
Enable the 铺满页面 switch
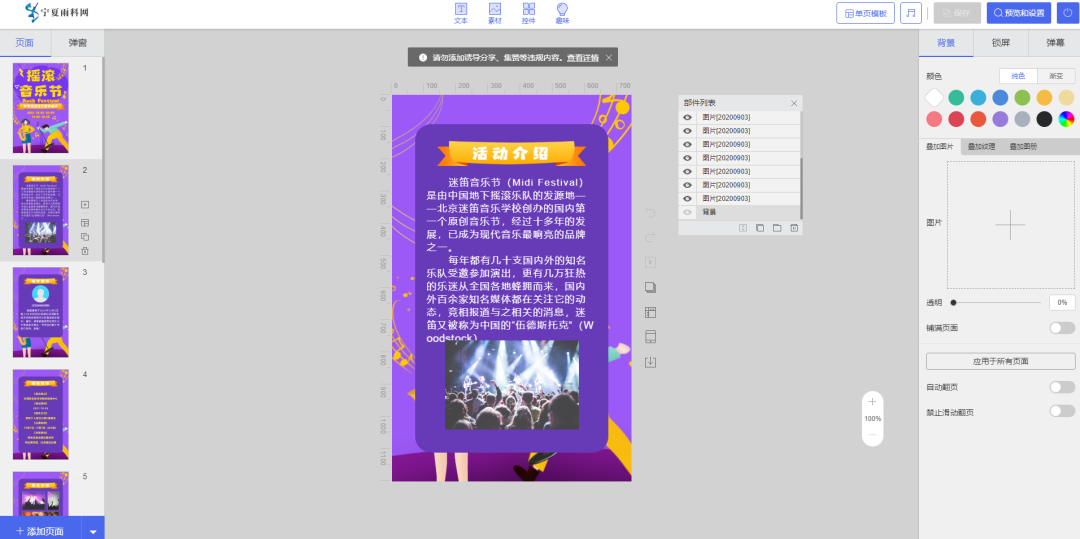coord(1062,328)
